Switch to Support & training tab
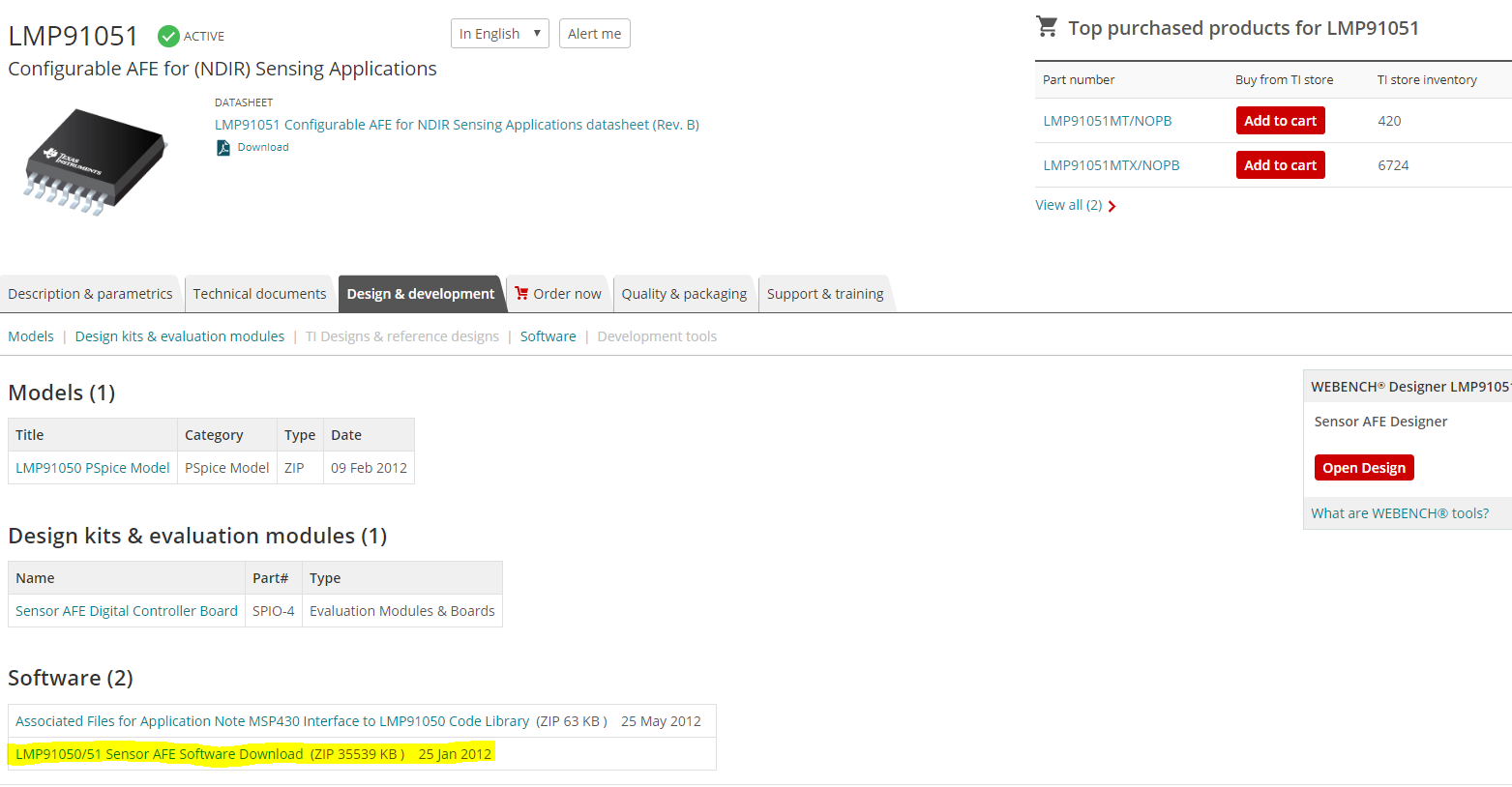 tap(825, 294)
